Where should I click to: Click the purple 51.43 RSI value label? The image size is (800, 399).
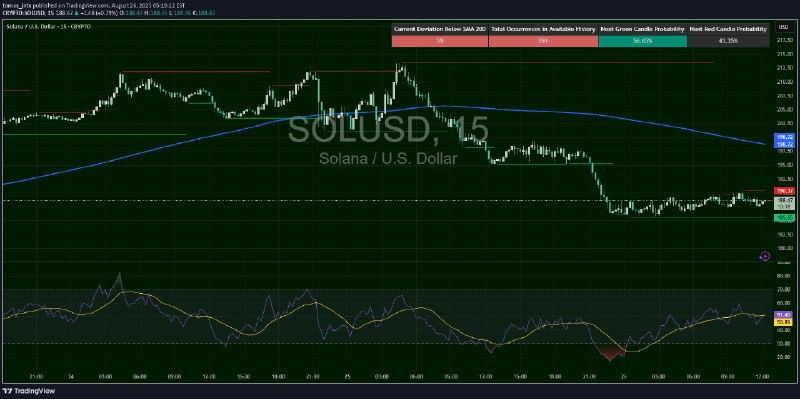tap(784, 315)
